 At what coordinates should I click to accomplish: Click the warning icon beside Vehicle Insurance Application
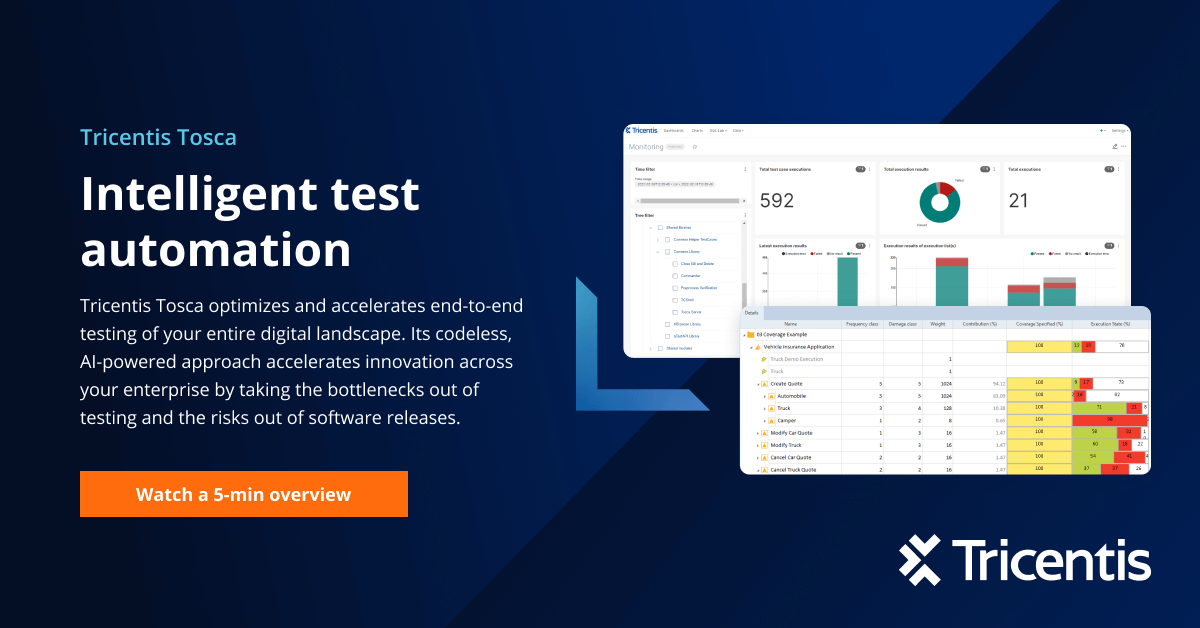click(x=758, y=346)
